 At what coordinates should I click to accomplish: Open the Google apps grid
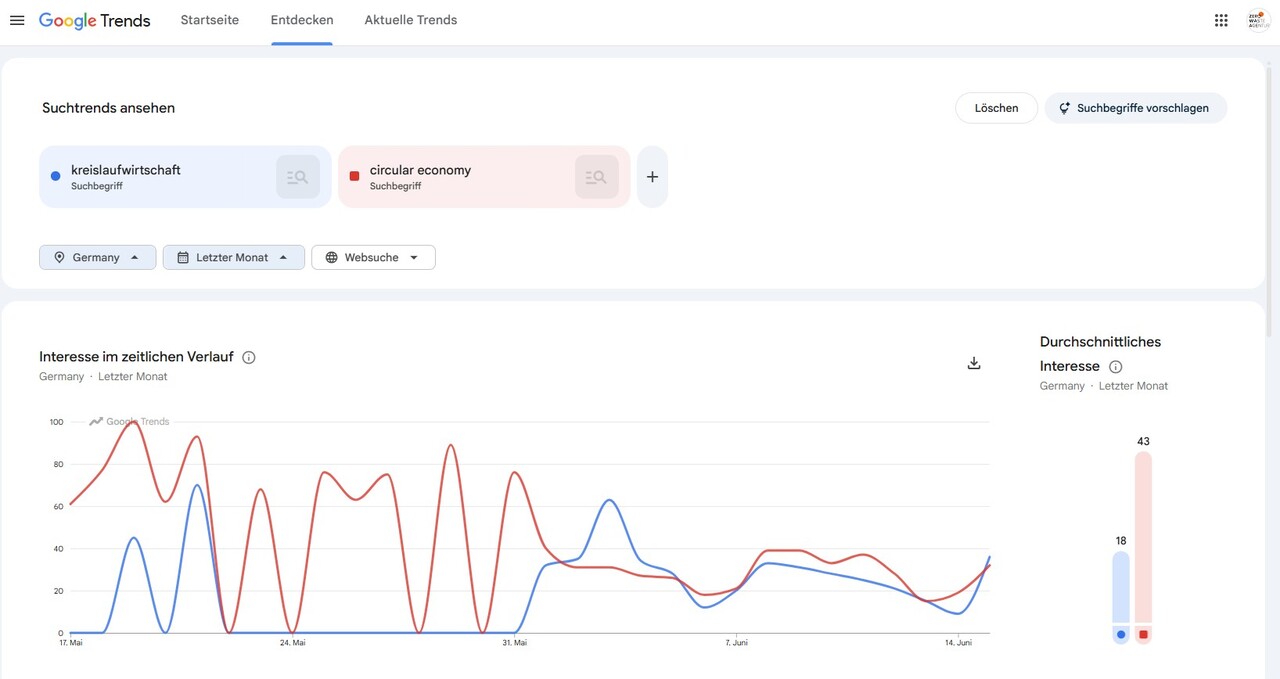pos(1221,20)
